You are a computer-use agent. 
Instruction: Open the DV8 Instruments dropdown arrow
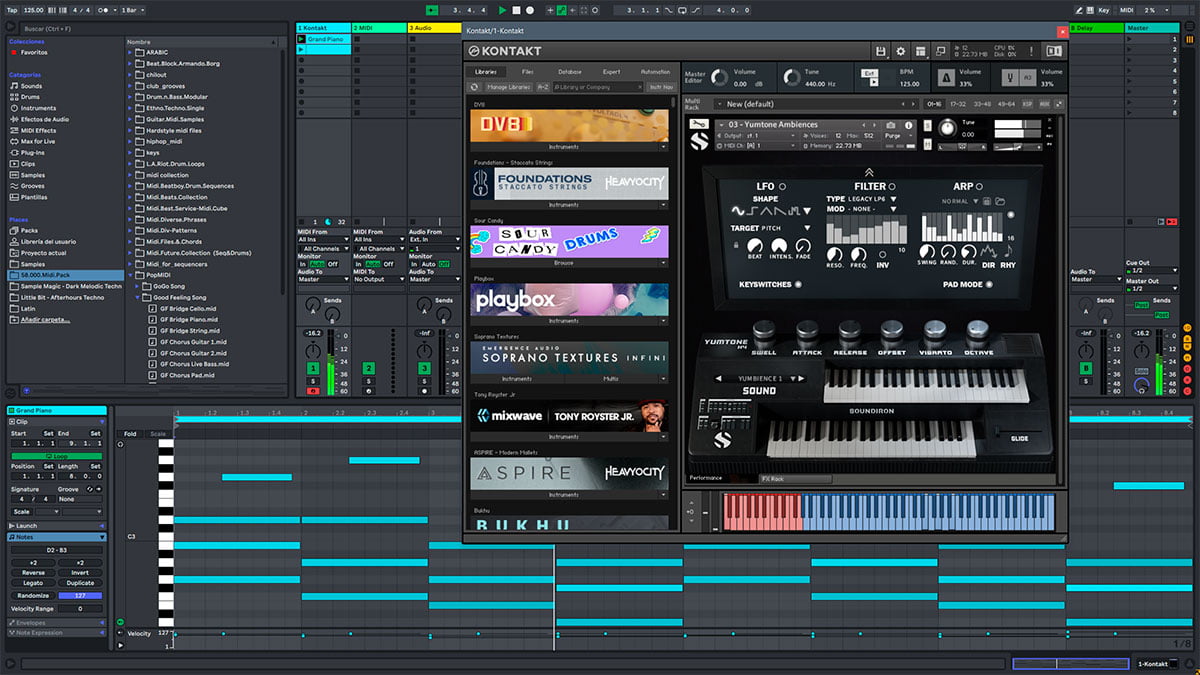click(663, 147)
